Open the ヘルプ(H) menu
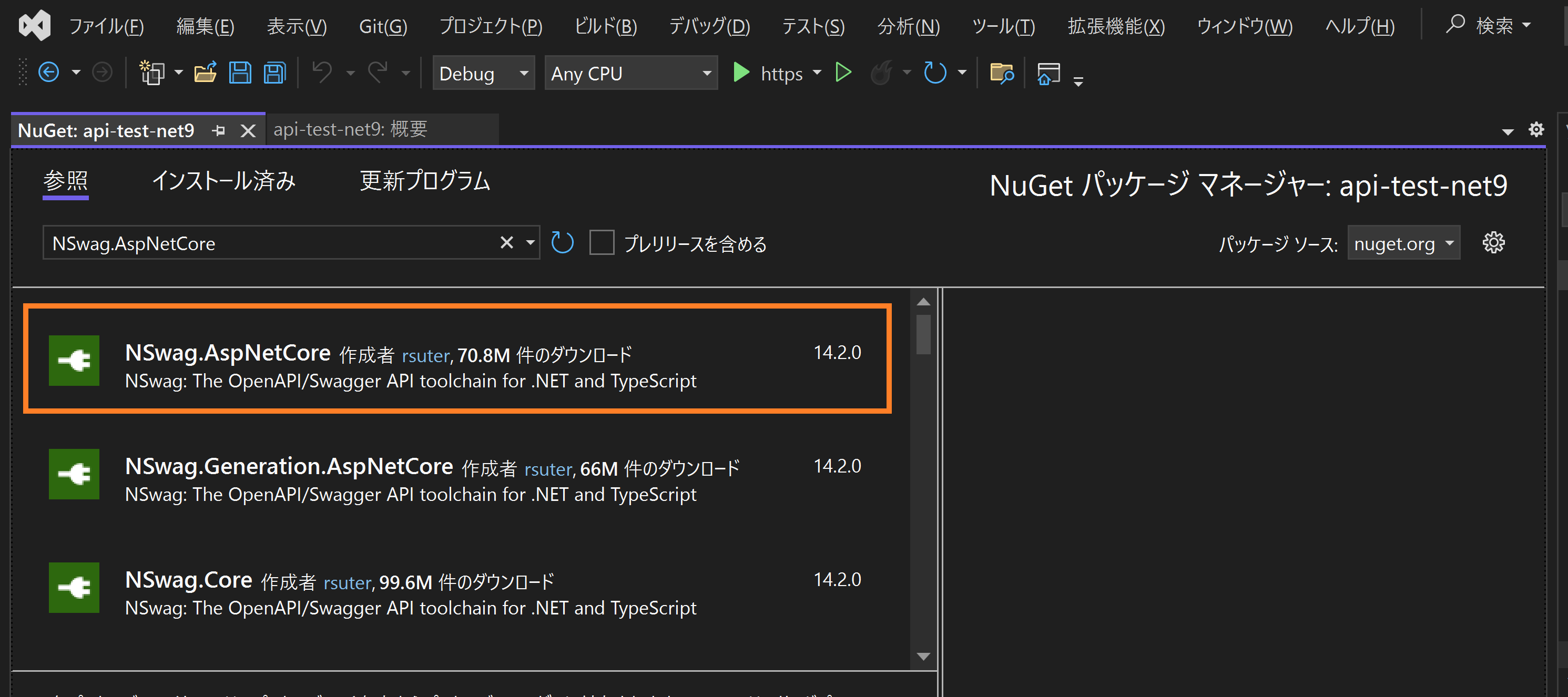 [x=1360, y=26]
